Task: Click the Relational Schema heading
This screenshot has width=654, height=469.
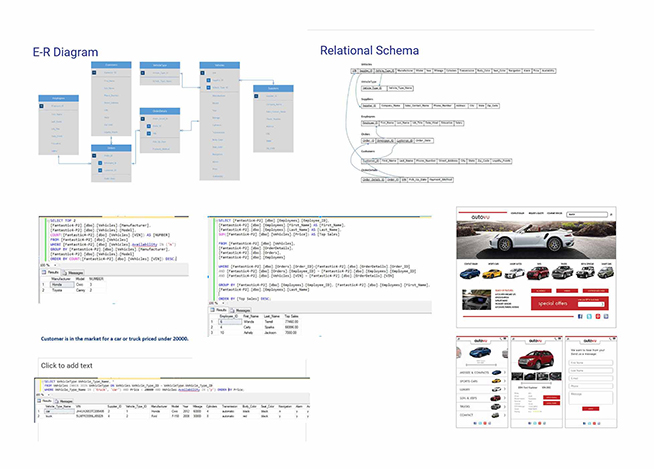Action: [369, 51]
